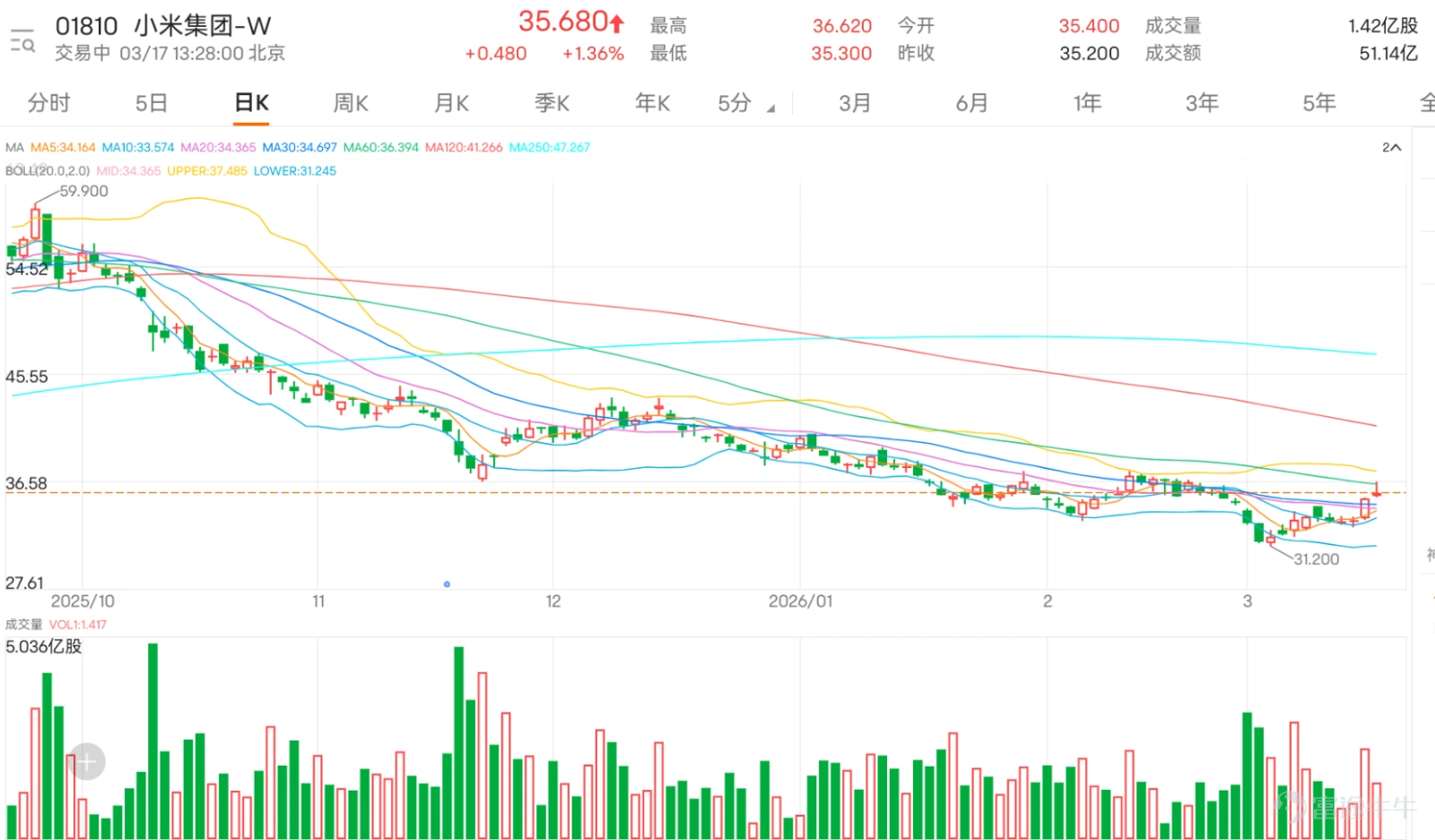1435x840 pixels.
Task: Click the BOLL LOWER:31.245 value
Action: 295,170
